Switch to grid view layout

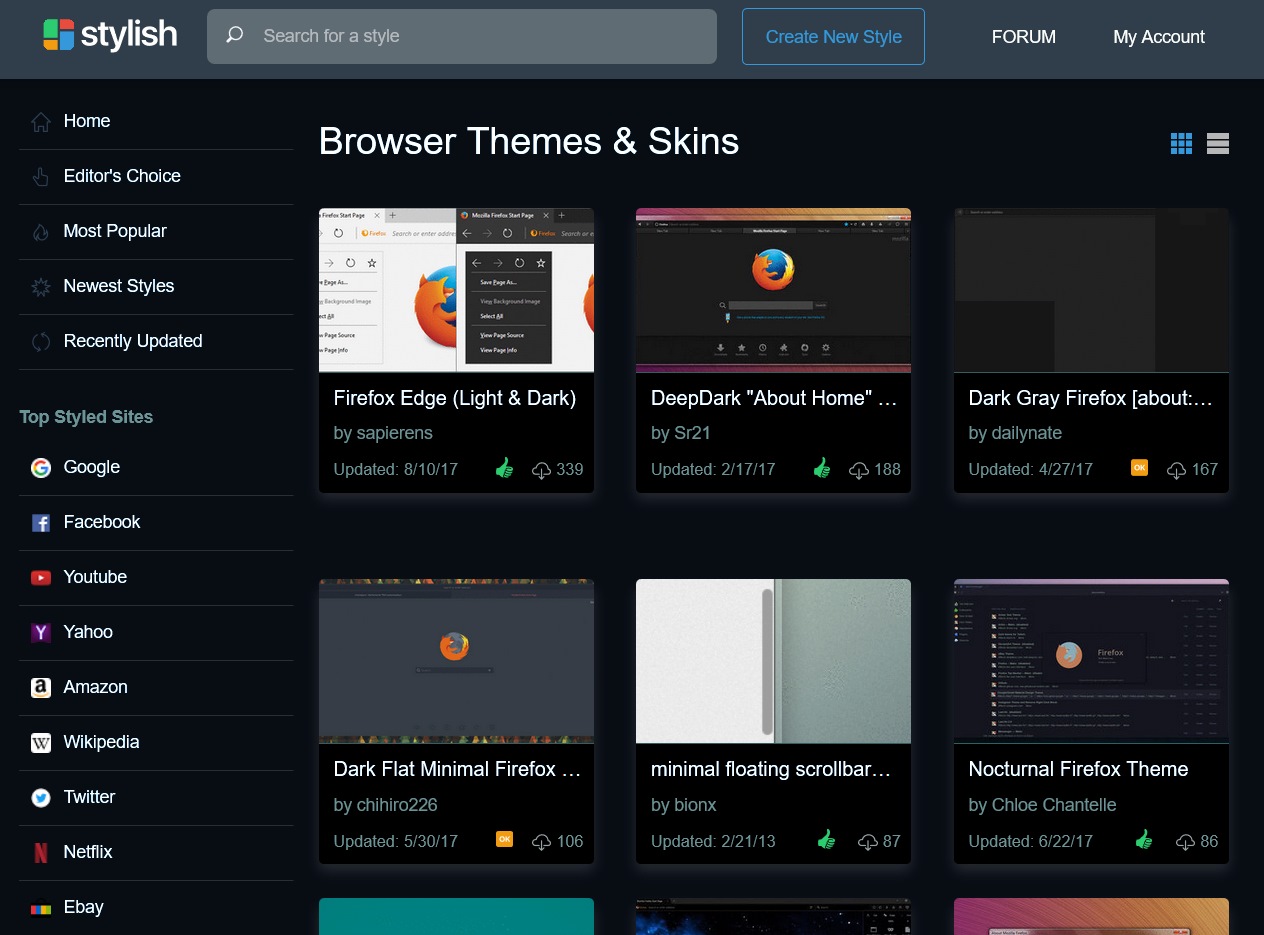click(x=1181, y=144)
